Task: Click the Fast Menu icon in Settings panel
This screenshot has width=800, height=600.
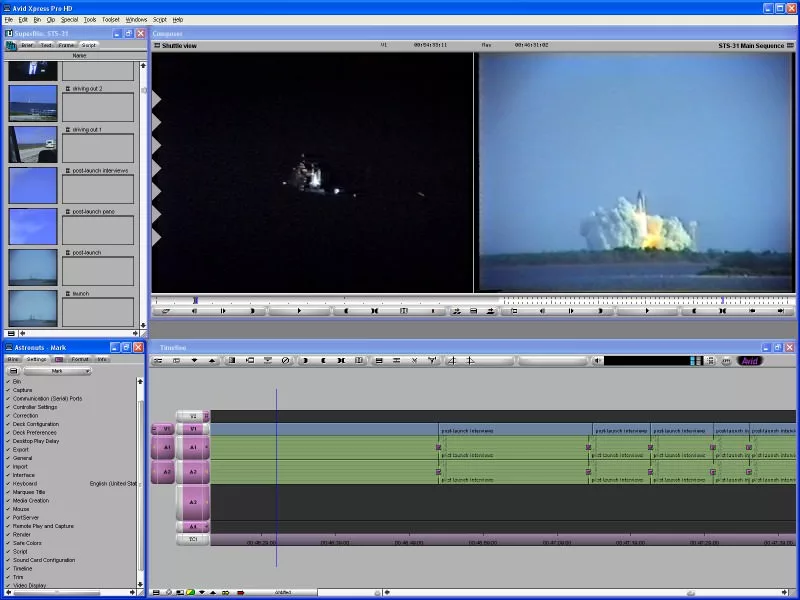Action: click(x=13, y=371)
